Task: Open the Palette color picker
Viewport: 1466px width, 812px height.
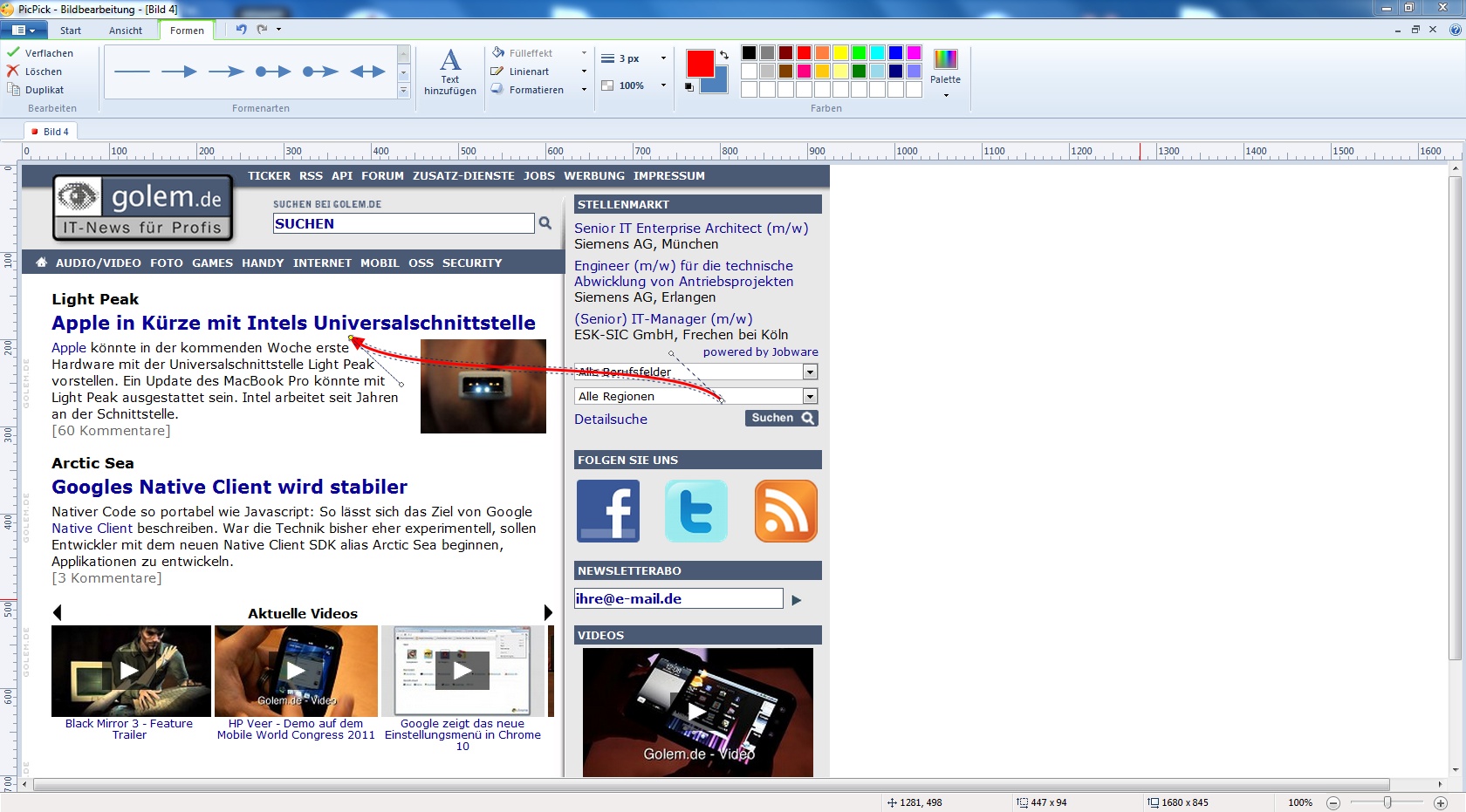Action: (x=945, y=72)
